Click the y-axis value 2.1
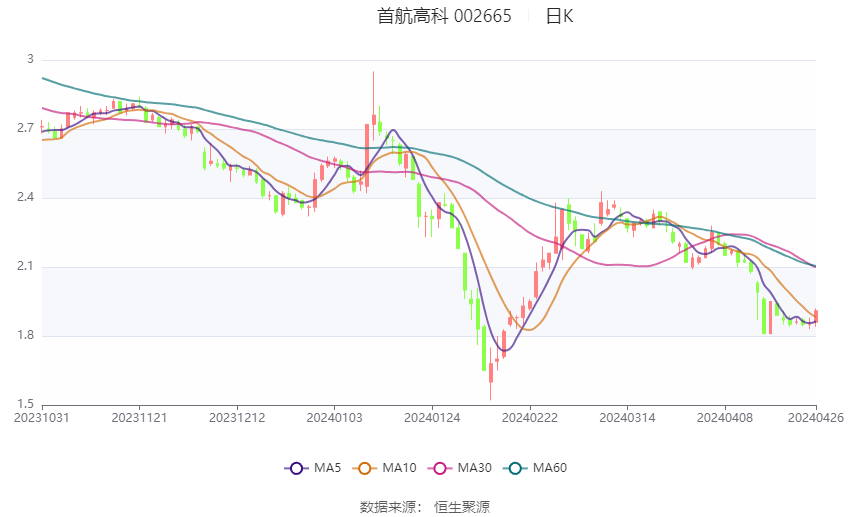Screen dimensions: 850x517 coord(25,266)
